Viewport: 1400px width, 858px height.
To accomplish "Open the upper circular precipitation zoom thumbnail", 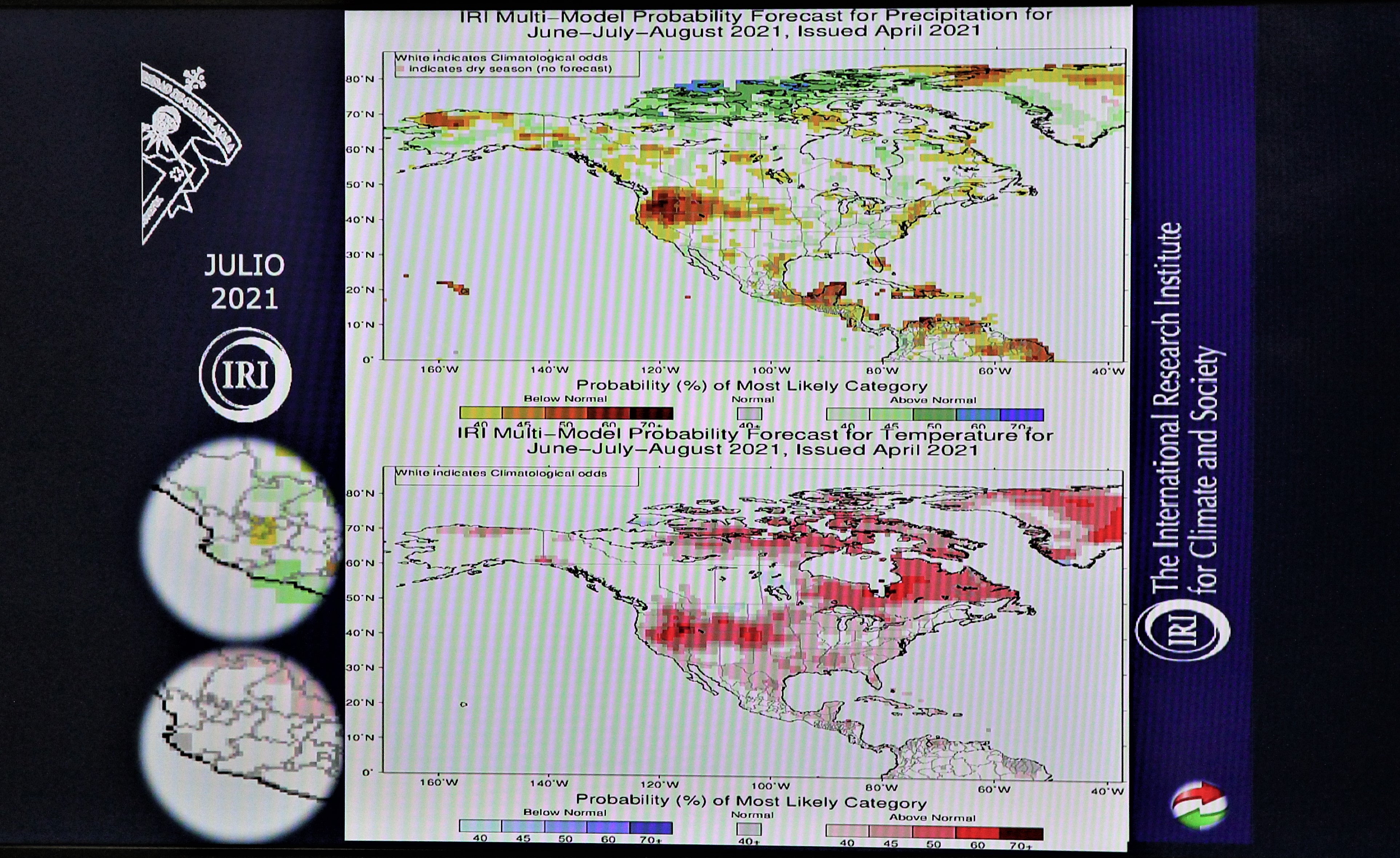I will pos(241,537).
